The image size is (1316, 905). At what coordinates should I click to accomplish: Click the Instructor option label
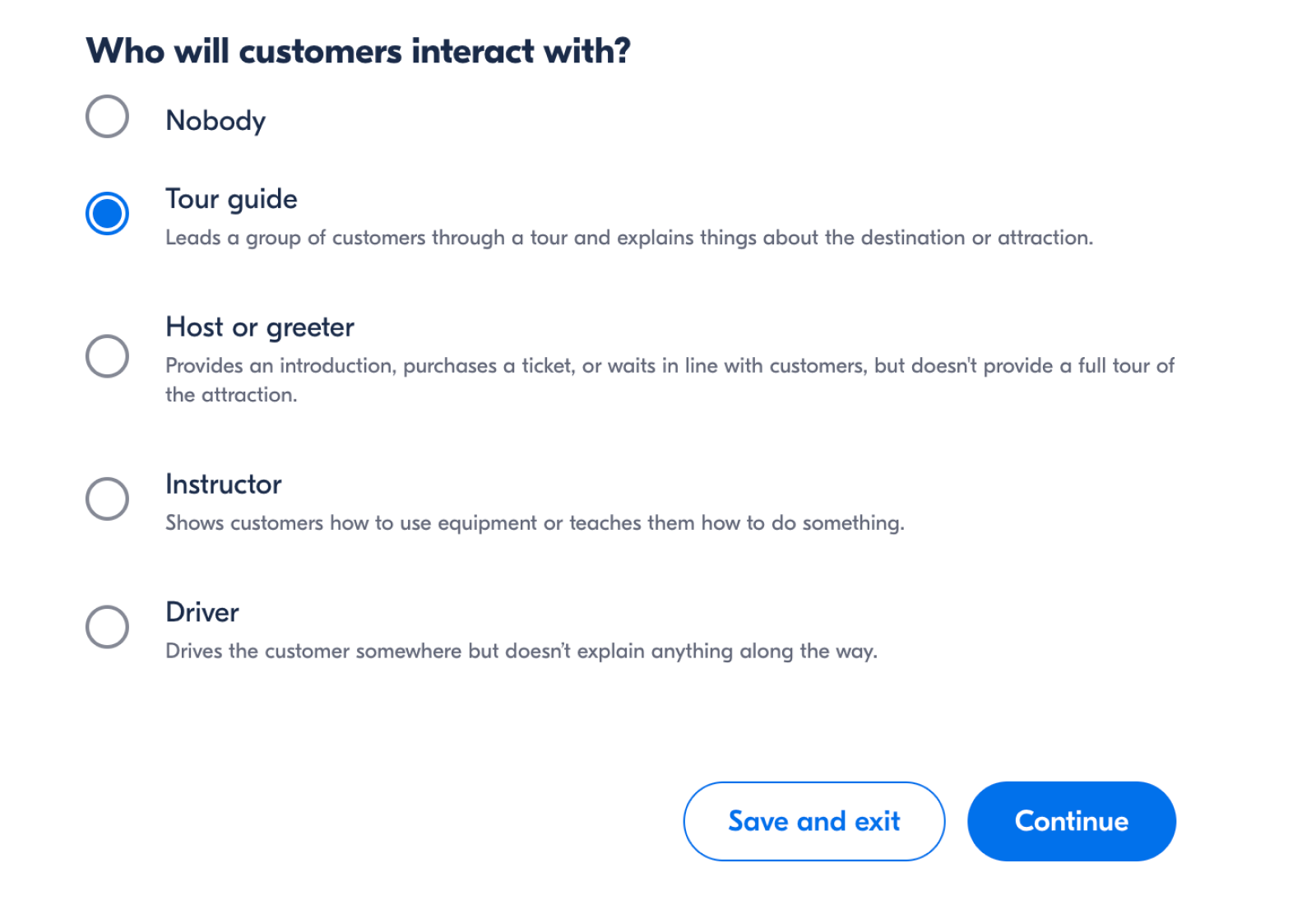tap(223, 485)
